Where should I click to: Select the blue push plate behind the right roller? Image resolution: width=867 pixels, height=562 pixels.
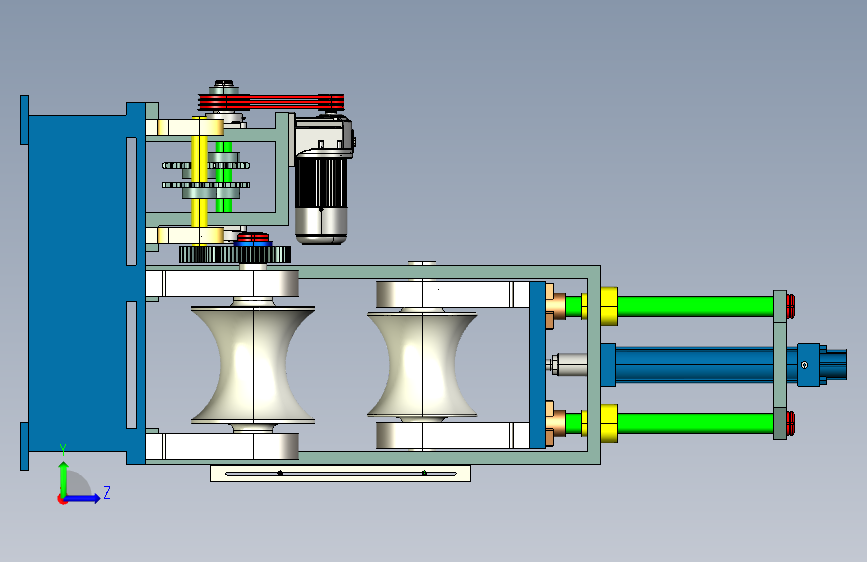(x=537, y=365)
